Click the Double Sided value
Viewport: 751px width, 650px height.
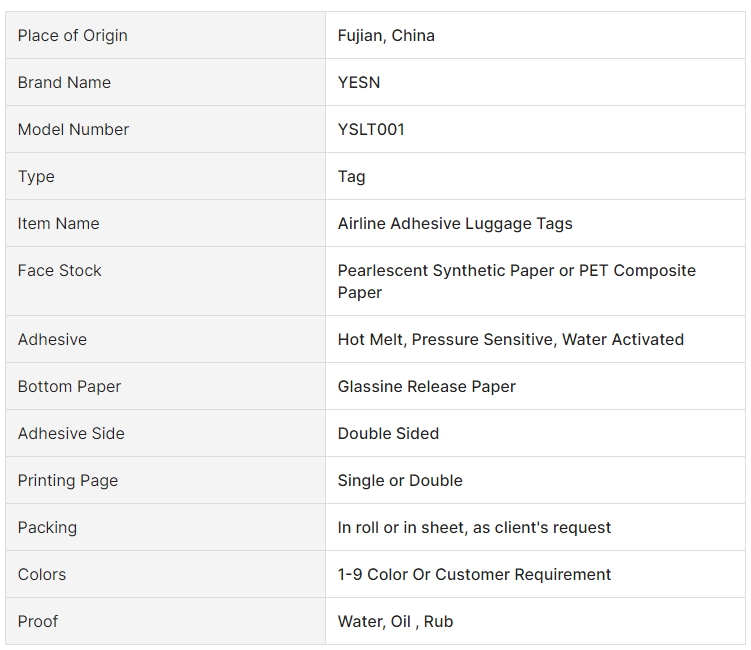[x=388, y=433]
